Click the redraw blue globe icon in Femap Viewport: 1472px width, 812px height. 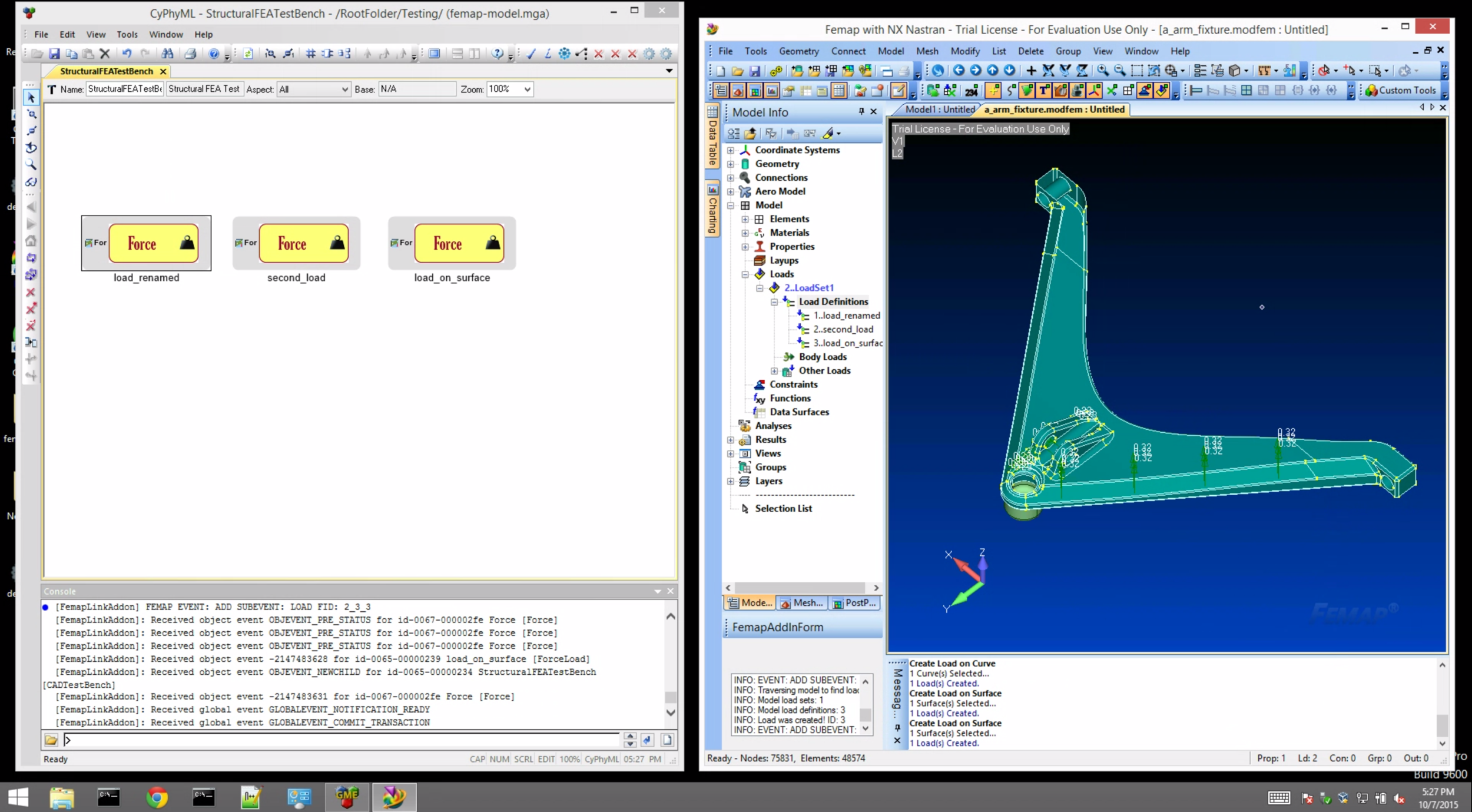pos(938,71)
